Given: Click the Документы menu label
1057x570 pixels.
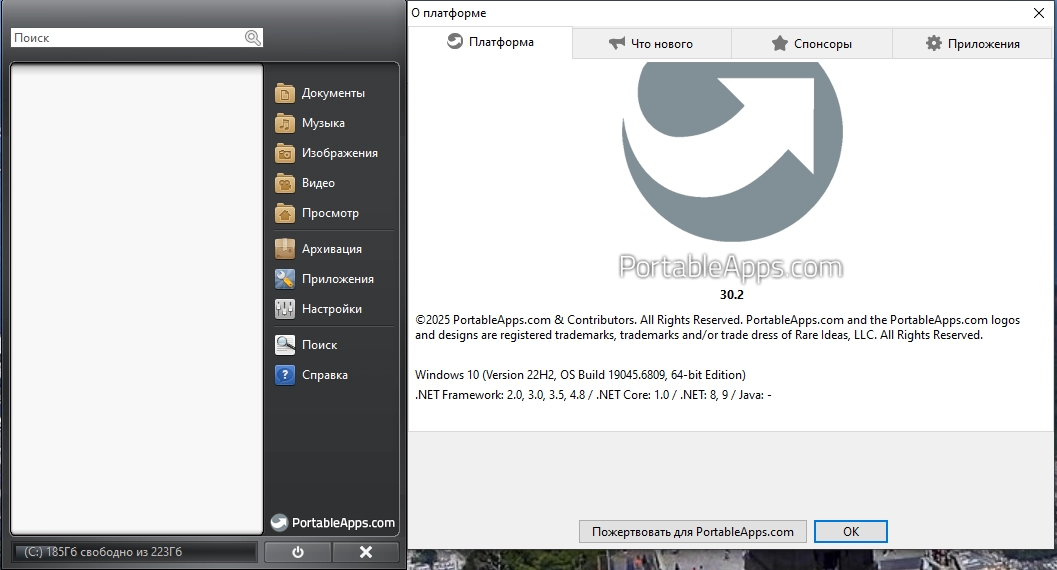Looking at the screenshot, I should point(333,93).
